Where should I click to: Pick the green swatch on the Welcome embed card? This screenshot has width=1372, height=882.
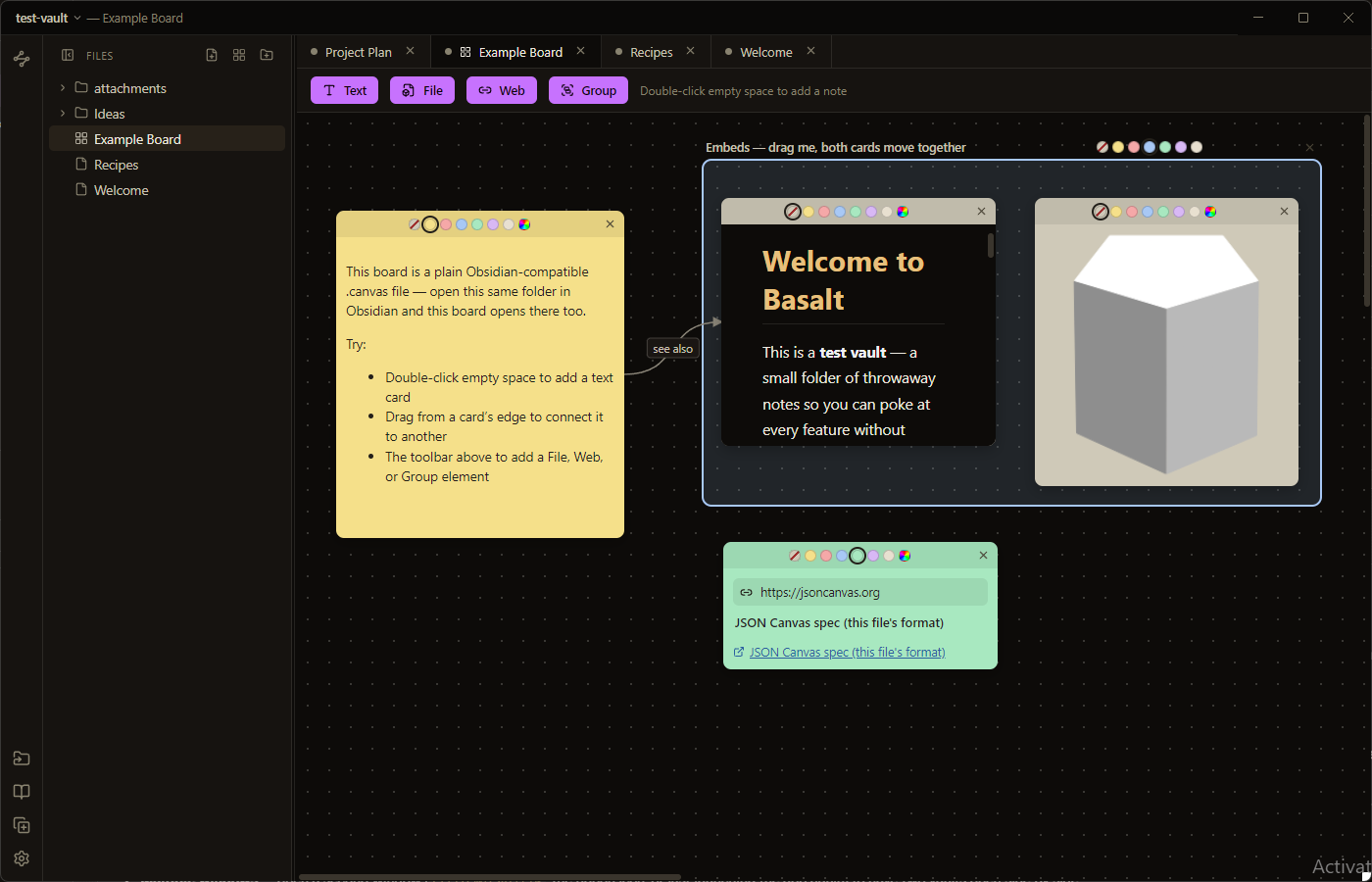pos(856,212)
